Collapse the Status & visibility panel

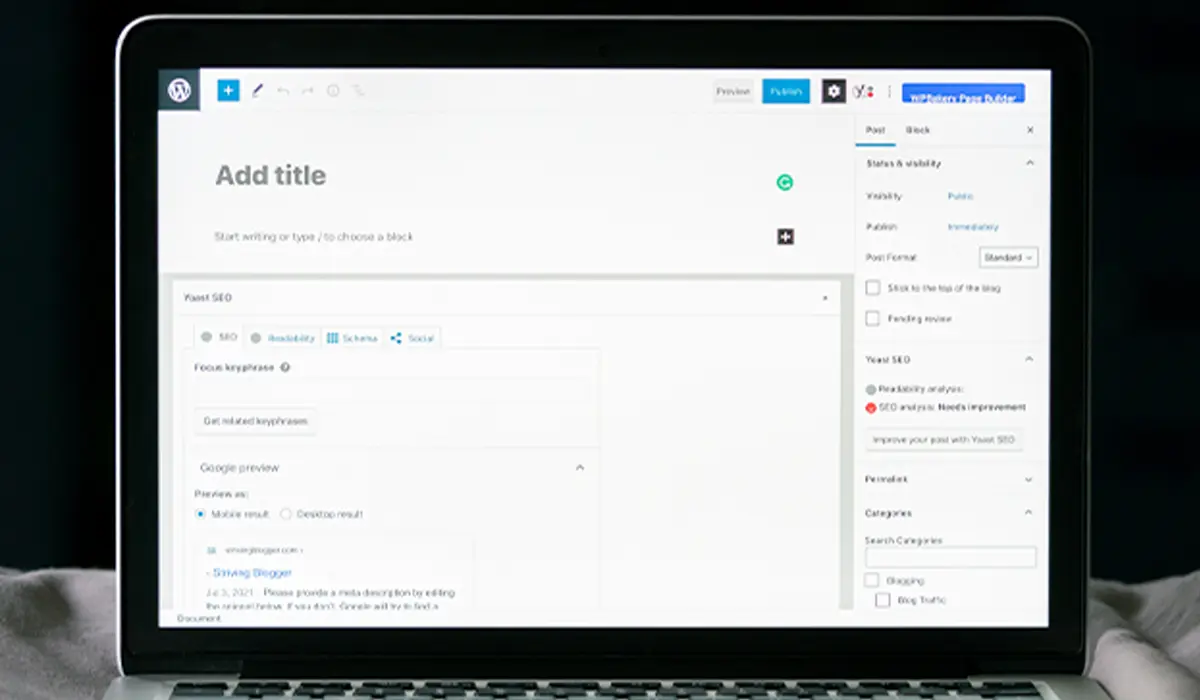tap(1030, 163)
